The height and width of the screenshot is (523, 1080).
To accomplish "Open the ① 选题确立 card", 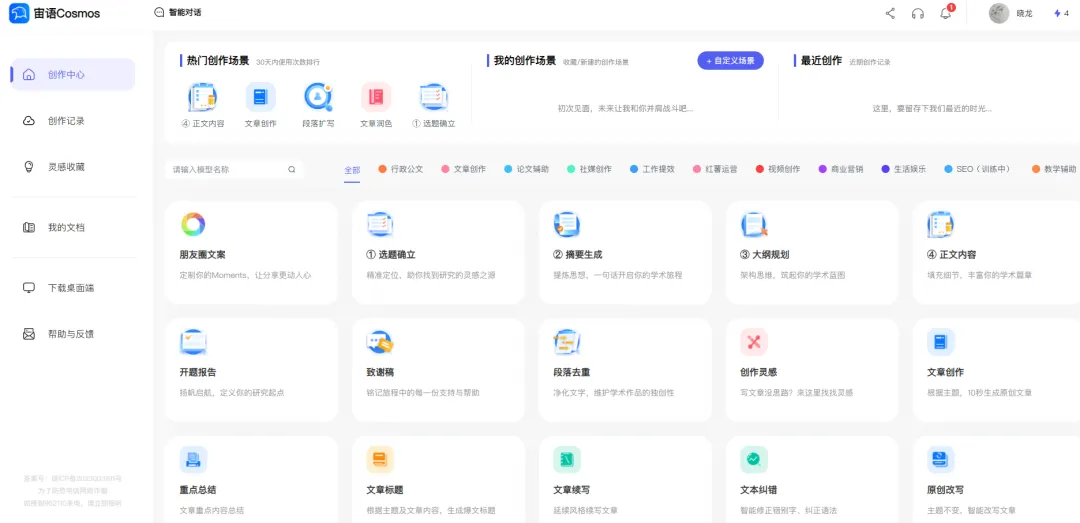I will (438, 252).
